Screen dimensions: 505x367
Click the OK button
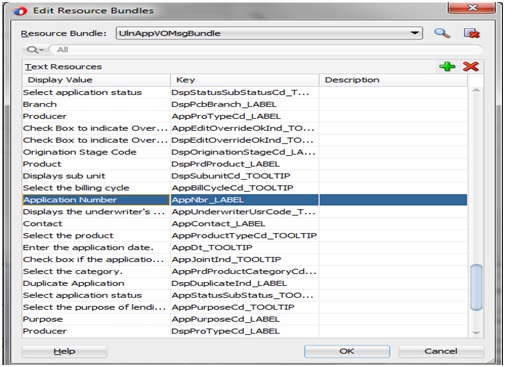pyautogui.click(x=347, y=351)
